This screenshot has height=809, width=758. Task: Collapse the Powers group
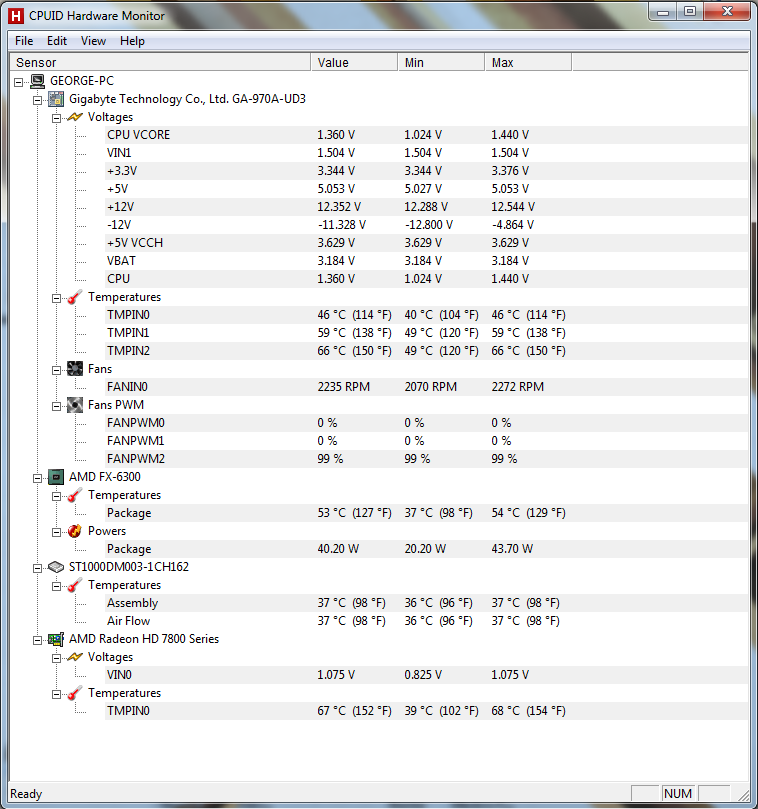[57, 532]
